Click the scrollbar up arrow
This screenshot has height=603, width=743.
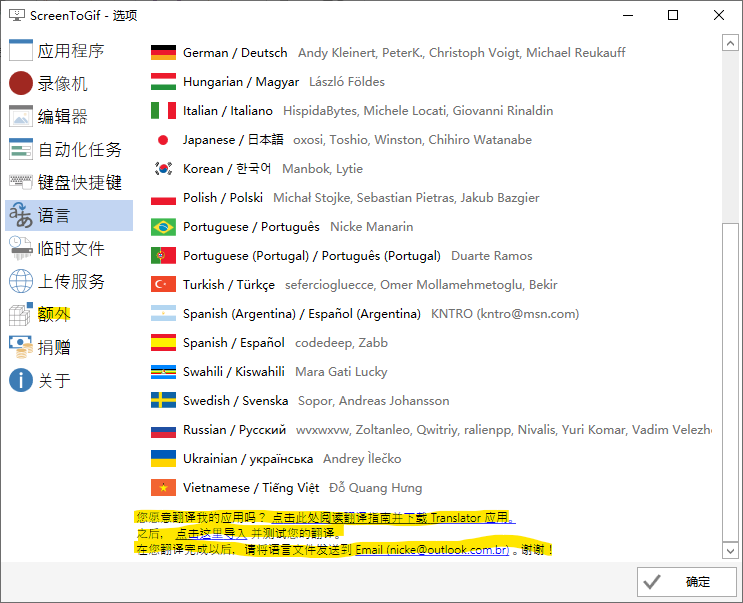pyautogui.click(x=730, y=43)
